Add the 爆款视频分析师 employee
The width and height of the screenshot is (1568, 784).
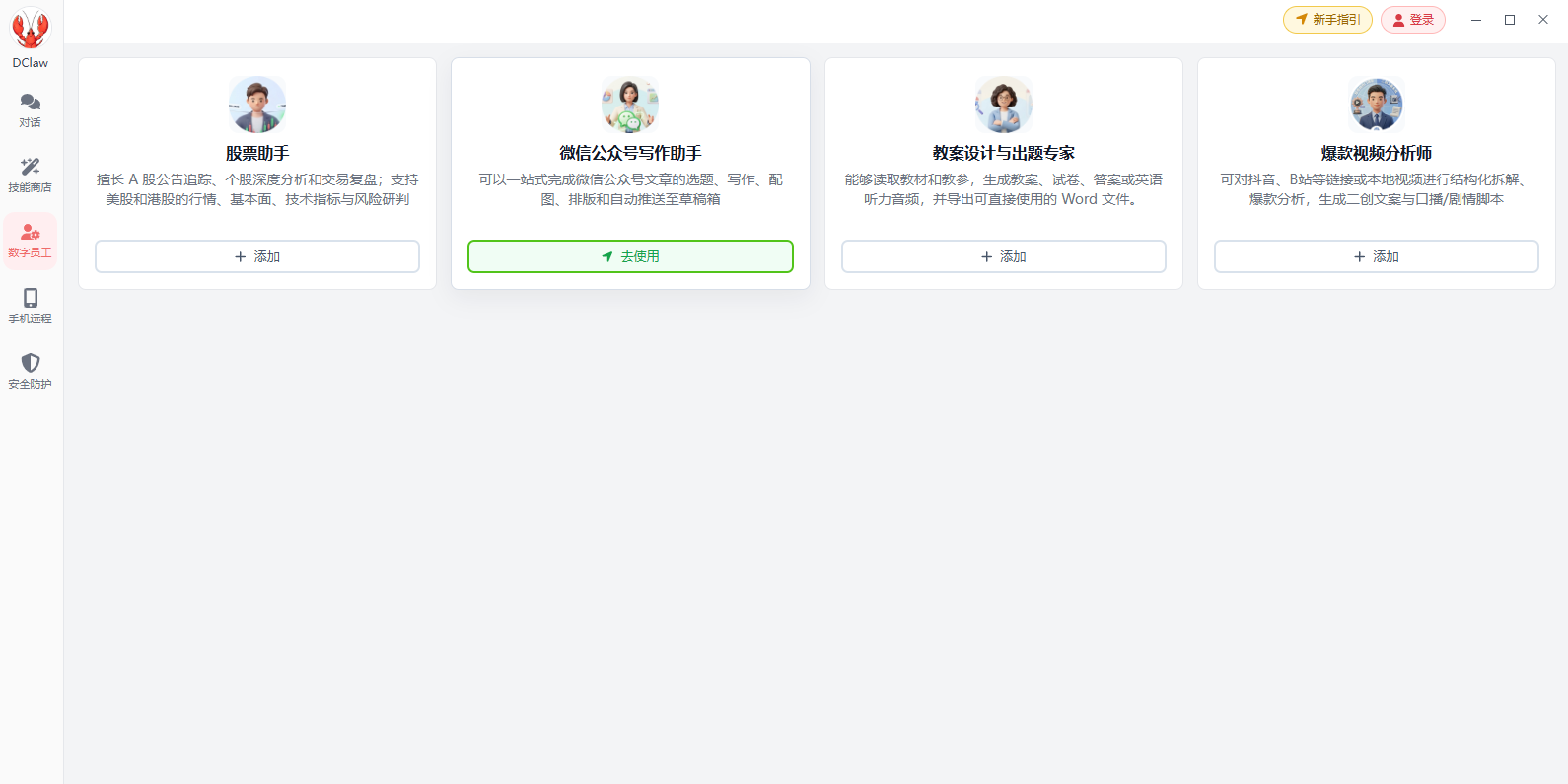(1377, 256)
